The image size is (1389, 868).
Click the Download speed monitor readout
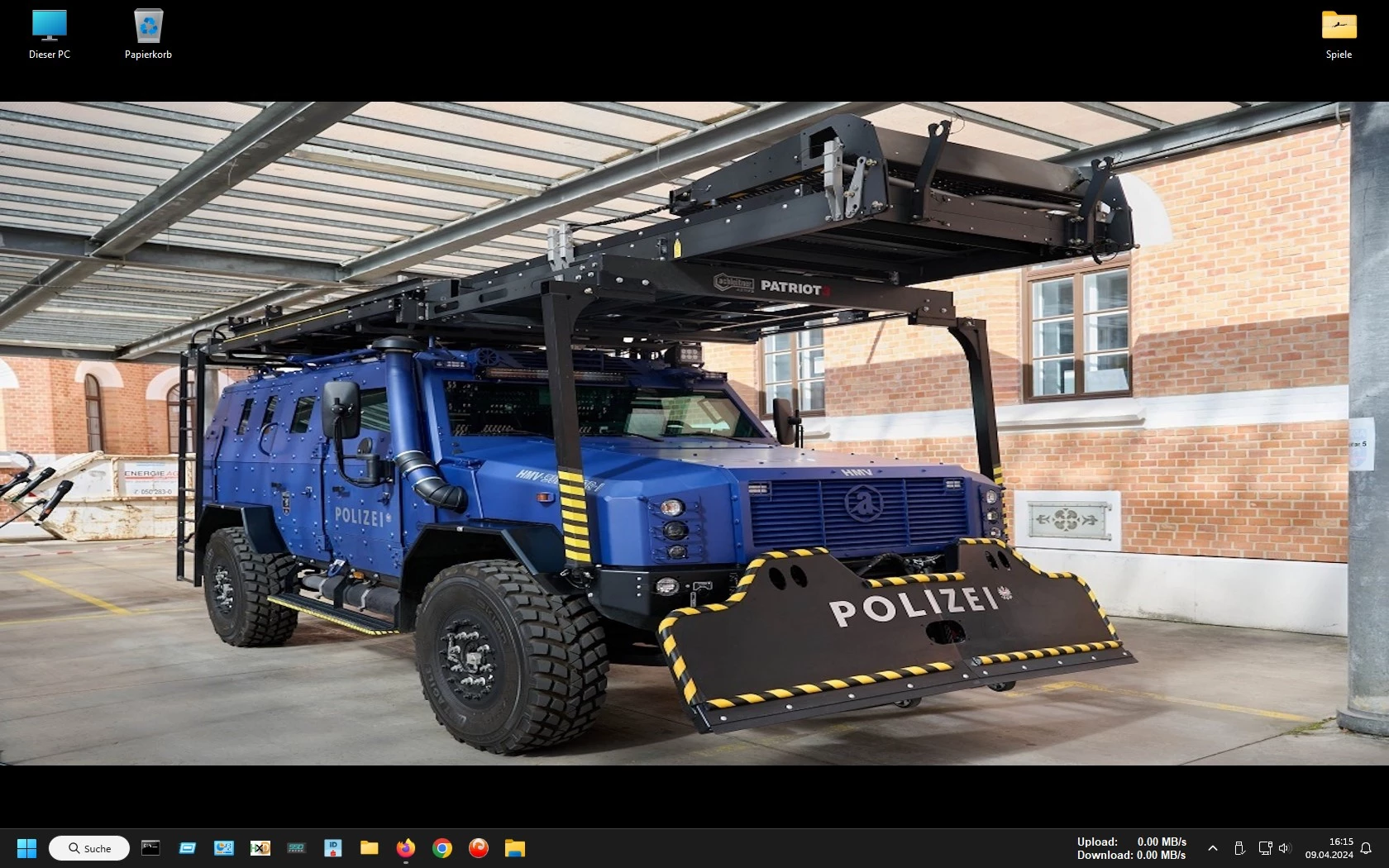click(1132, 855)
